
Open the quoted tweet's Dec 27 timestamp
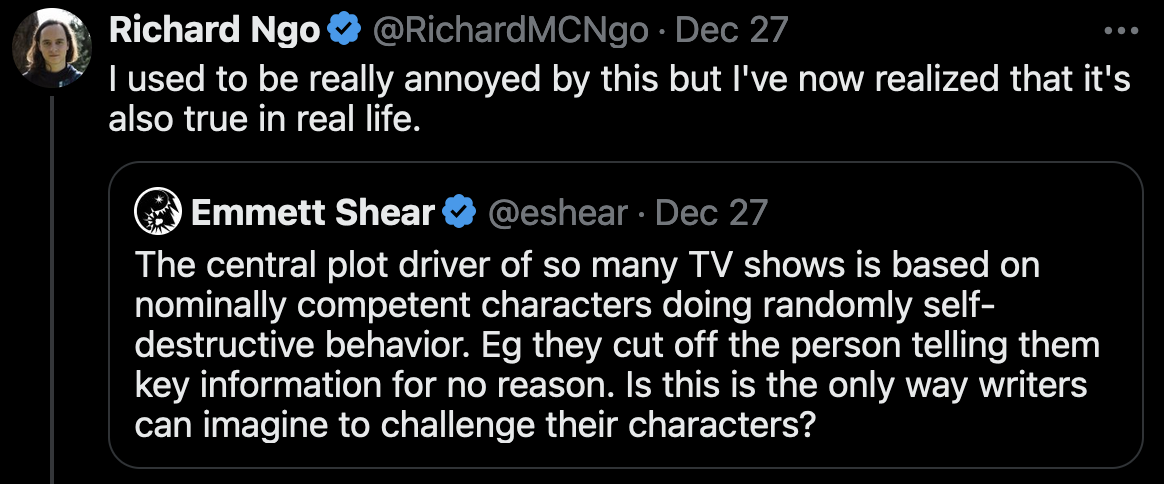[x=711, y=213]
